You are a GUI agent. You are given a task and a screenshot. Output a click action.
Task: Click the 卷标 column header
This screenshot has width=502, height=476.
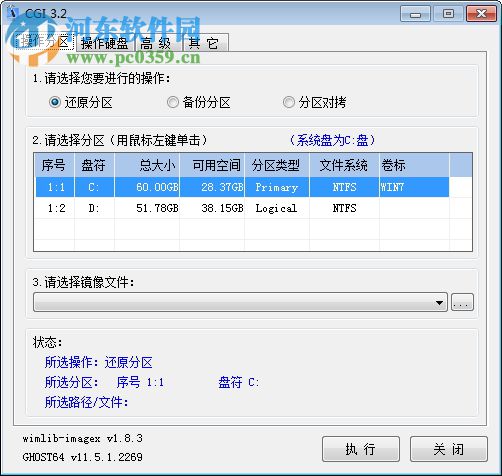415,165
